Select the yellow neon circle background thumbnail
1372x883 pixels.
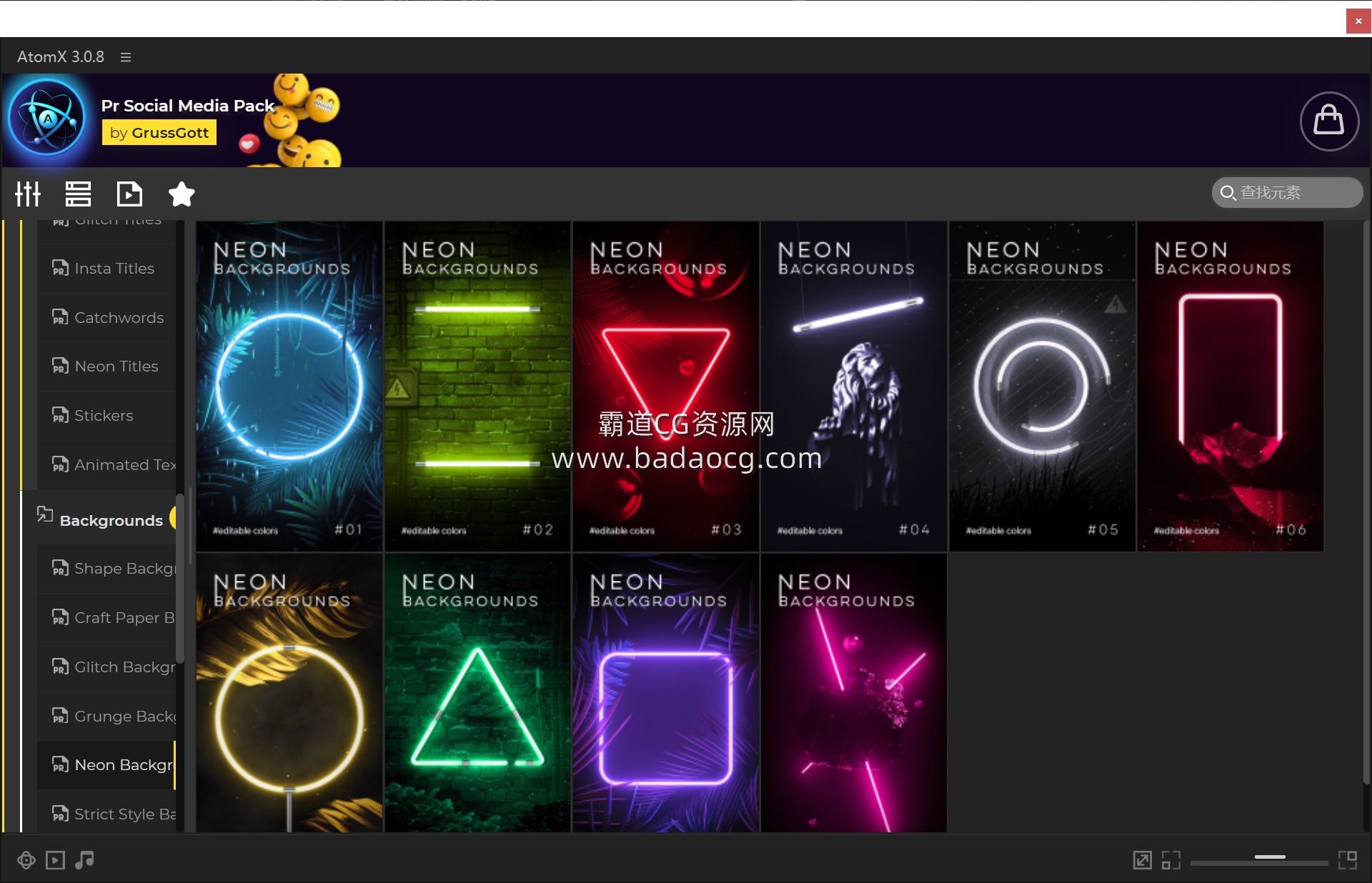[289, 693]
